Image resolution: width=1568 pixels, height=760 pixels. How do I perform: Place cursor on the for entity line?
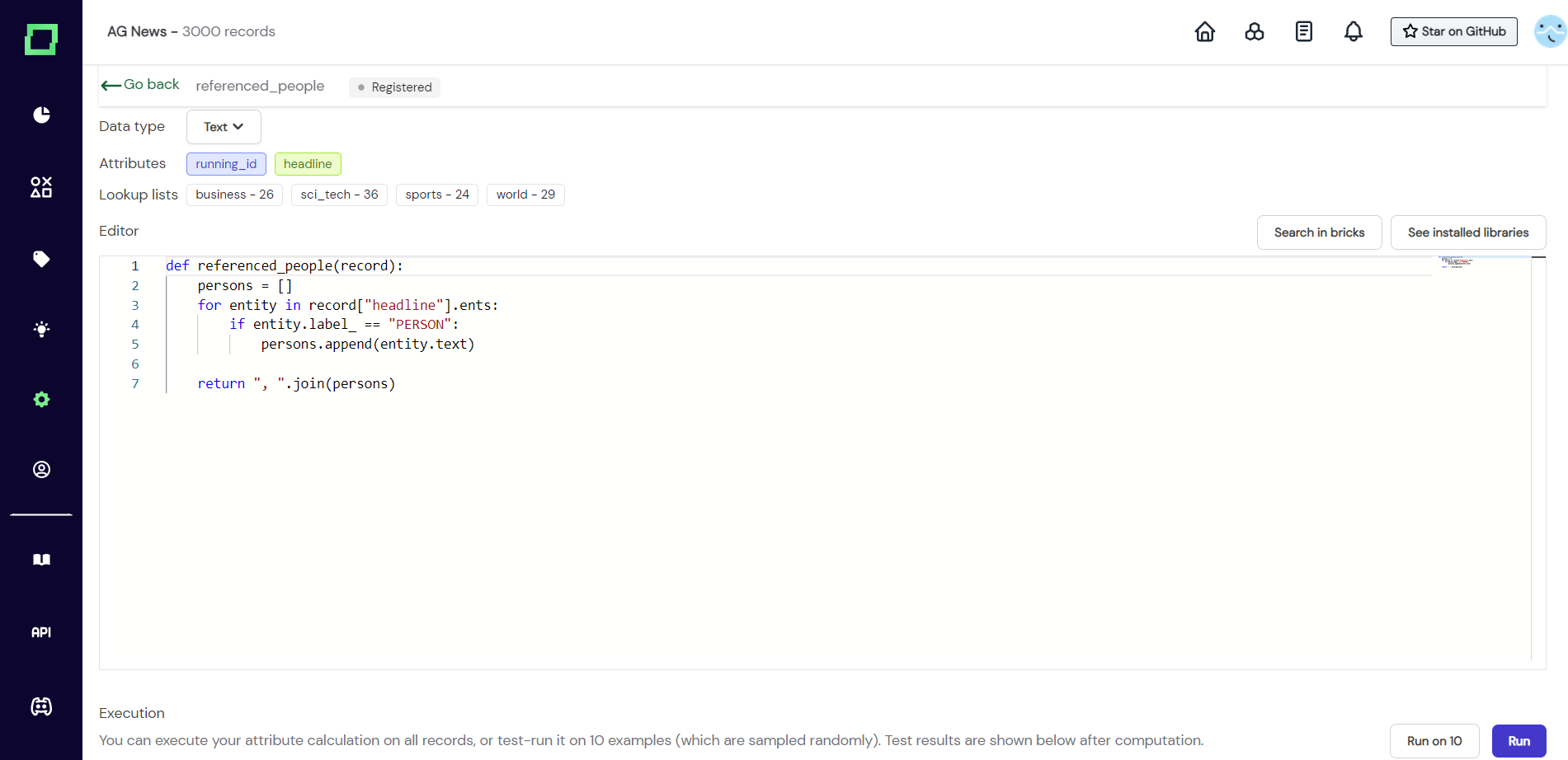point(348,305)
